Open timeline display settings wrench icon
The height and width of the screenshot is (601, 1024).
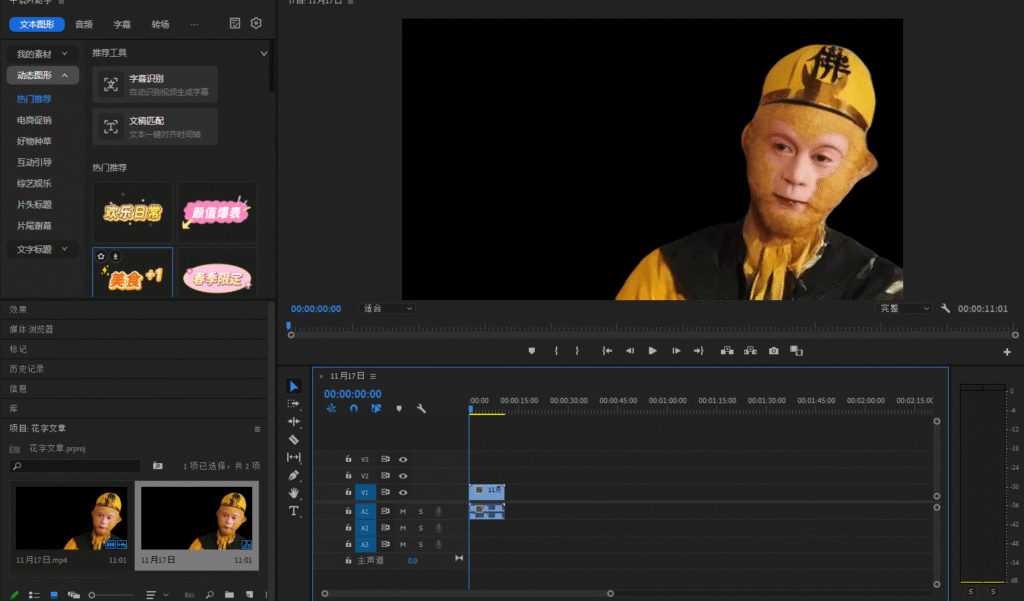point(421,409)
